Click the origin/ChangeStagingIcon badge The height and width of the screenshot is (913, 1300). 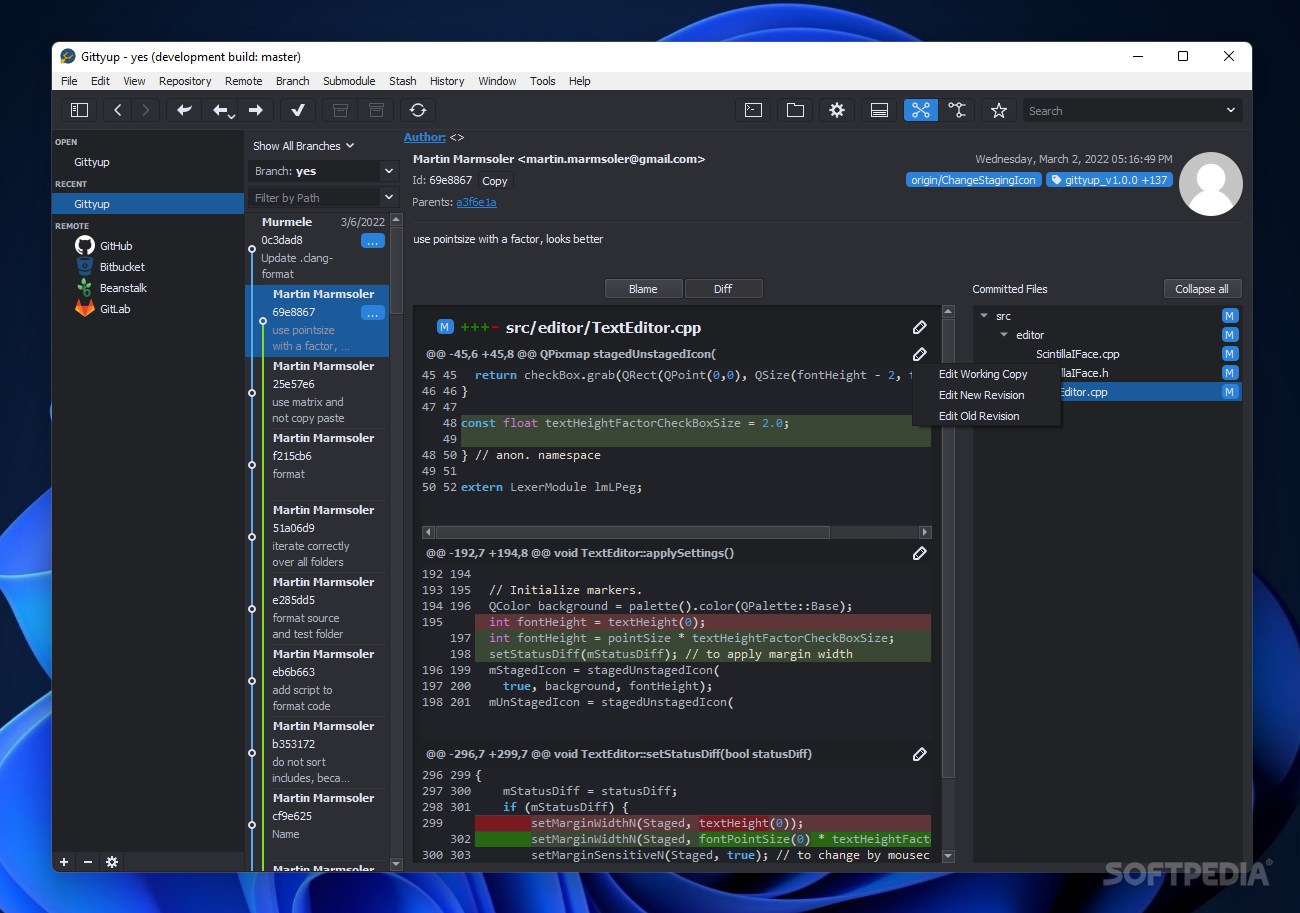point(972,180)
